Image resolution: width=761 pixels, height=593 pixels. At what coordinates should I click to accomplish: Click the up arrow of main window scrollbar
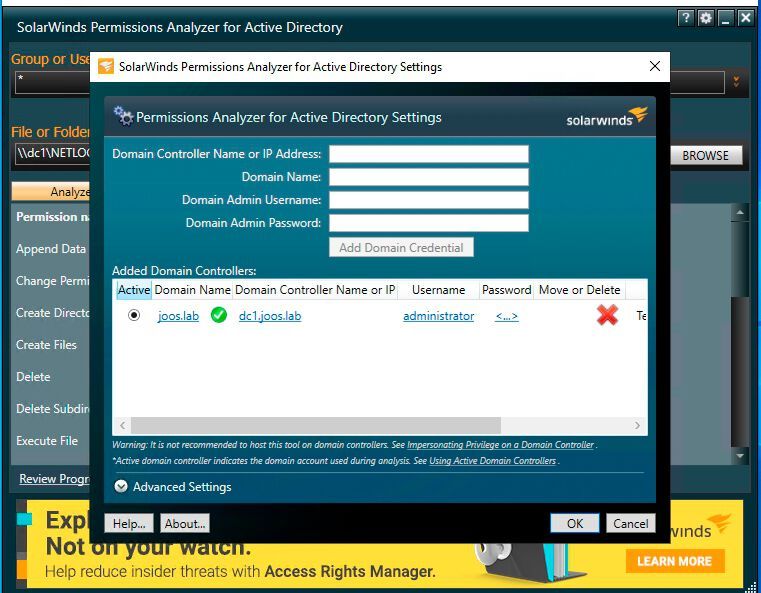[x=740, y=212]
